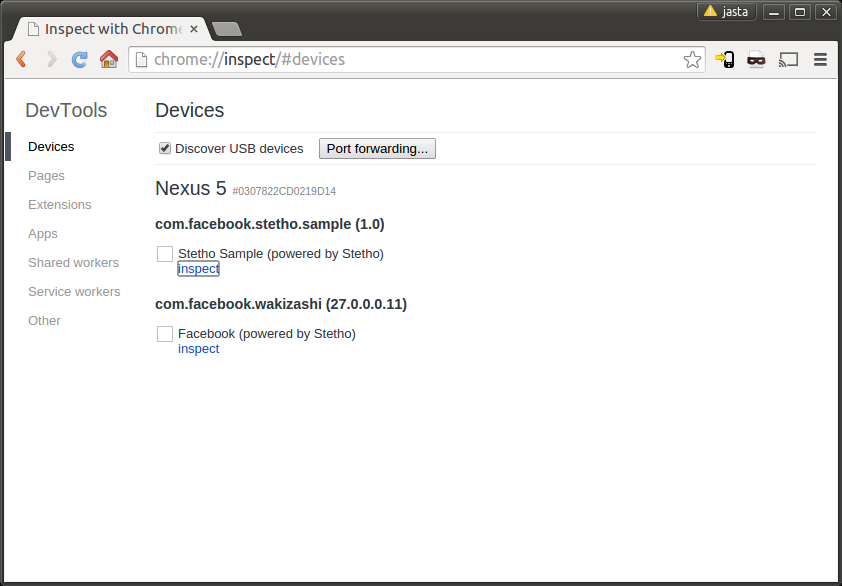This screenshot has width=842, height=586.
Task: Click inside the address bar
Action: pyautogui.click(x=400, y=59)
